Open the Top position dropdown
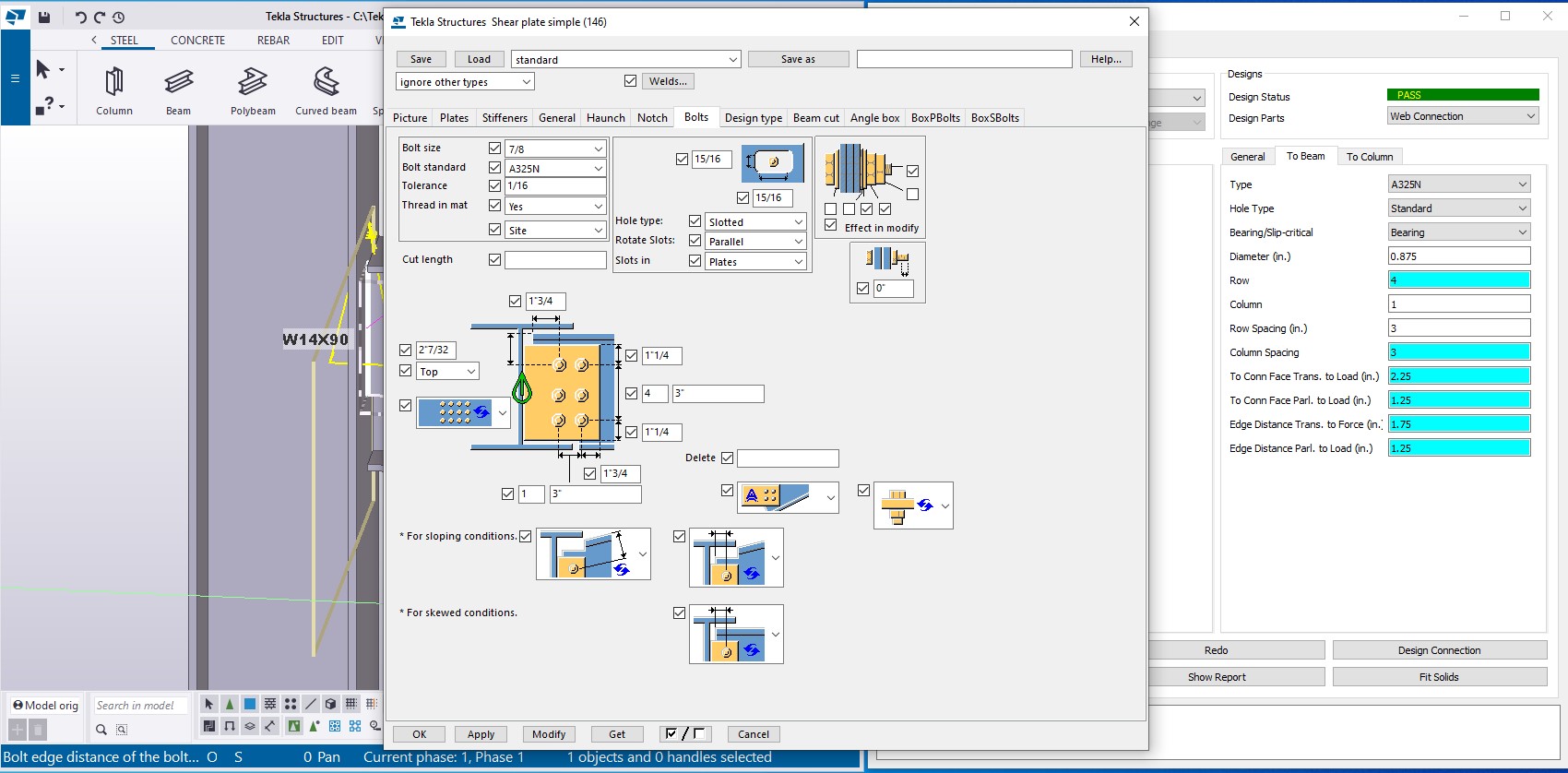The image size is (1568, 773). coord(448,371)
